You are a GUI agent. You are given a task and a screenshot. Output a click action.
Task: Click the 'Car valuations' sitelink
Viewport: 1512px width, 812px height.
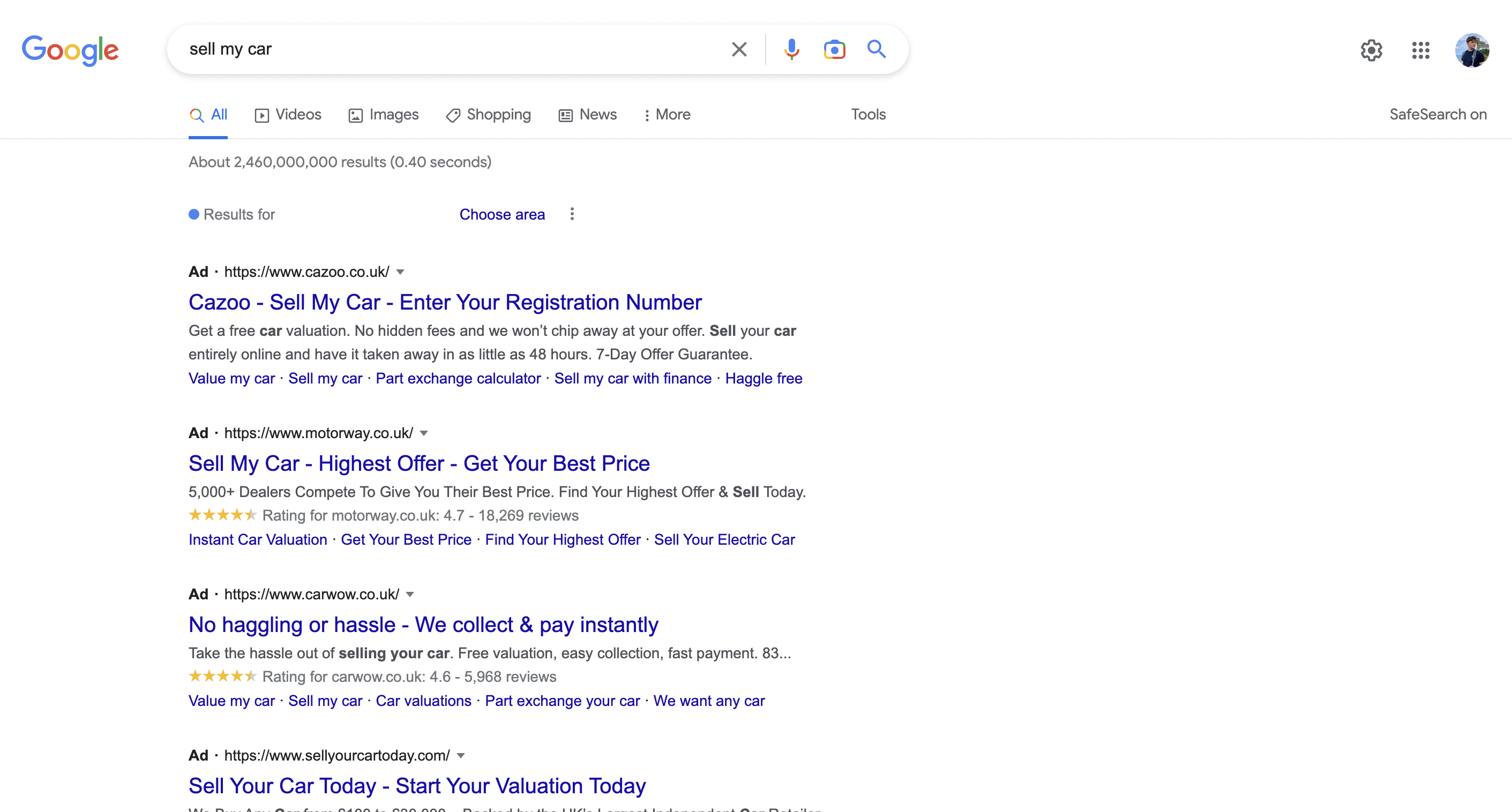pyautogui.click(x=423, y=702)
